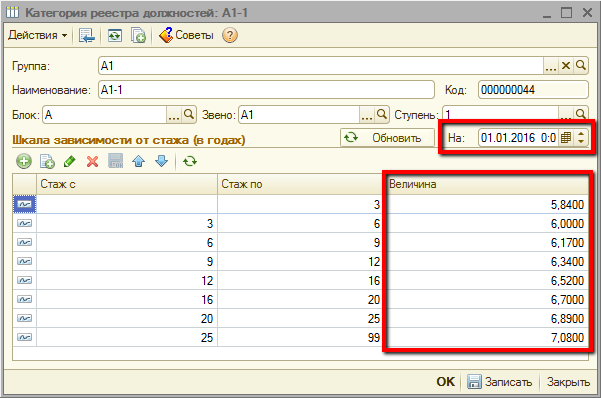Click the Обновить button

click(x=388, y=138)
